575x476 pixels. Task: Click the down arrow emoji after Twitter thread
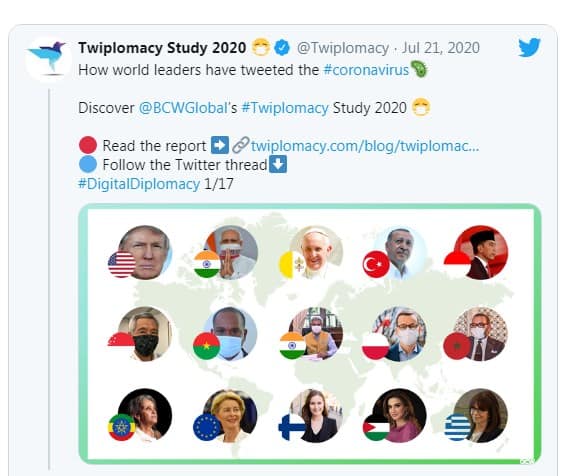(x=278, y=164)
